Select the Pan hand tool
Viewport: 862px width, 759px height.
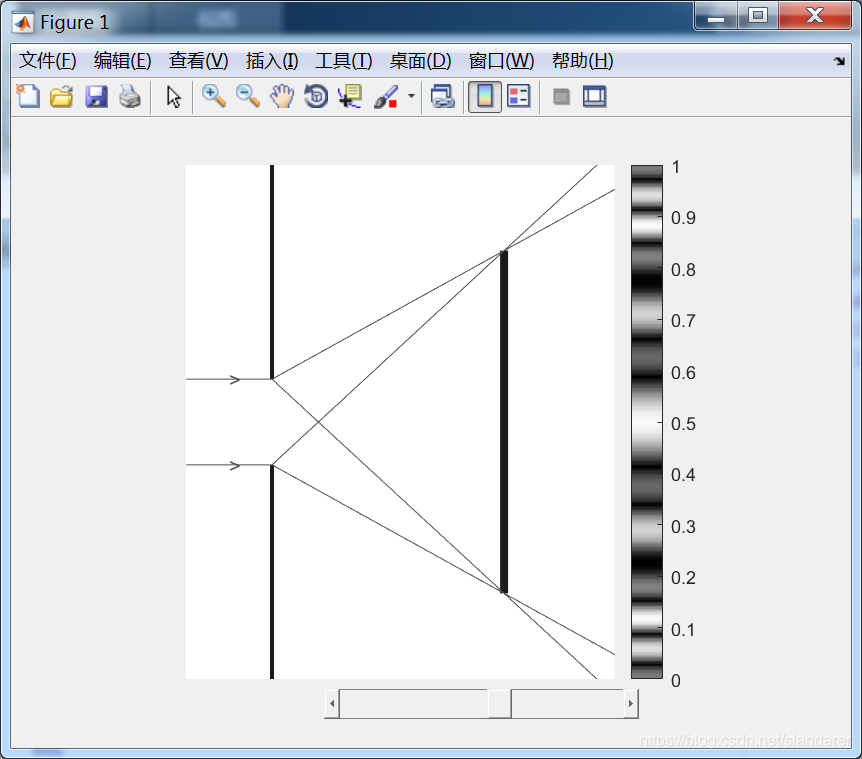[282, 97]
